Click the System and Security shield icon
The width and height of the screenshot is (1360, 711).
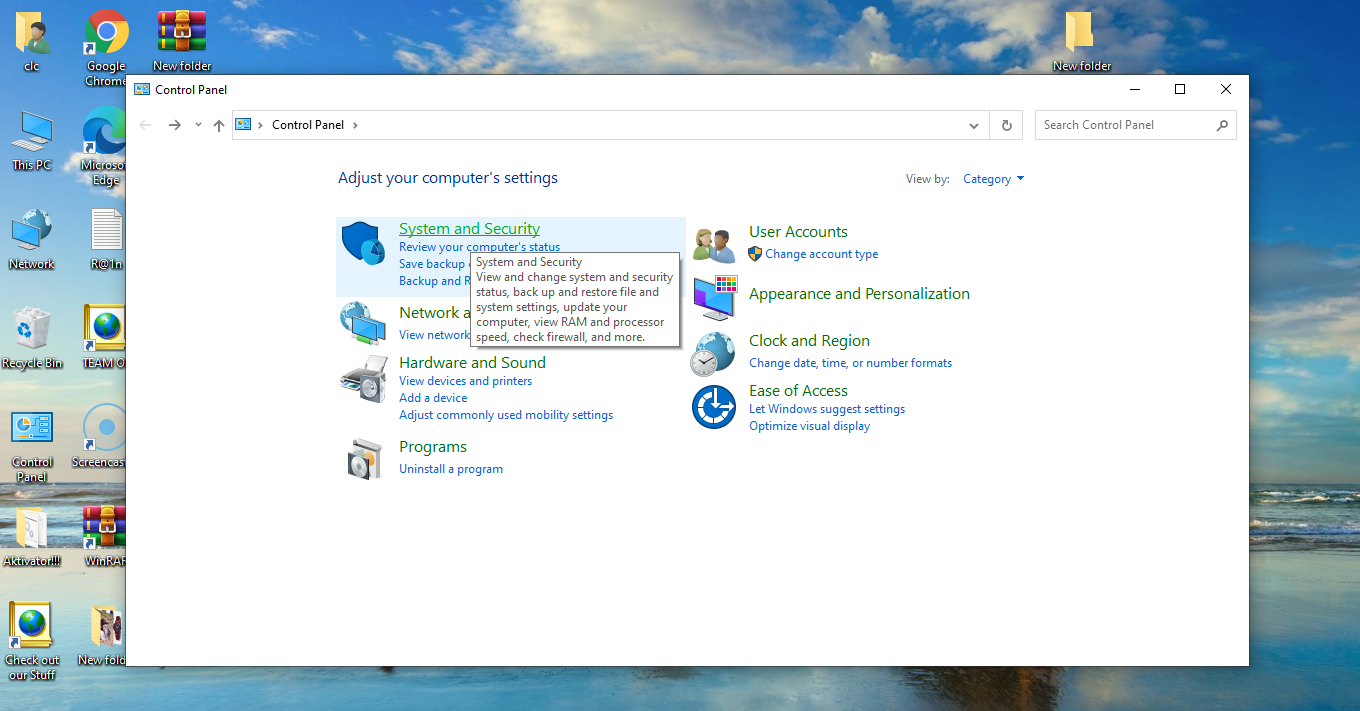(363, 244)
